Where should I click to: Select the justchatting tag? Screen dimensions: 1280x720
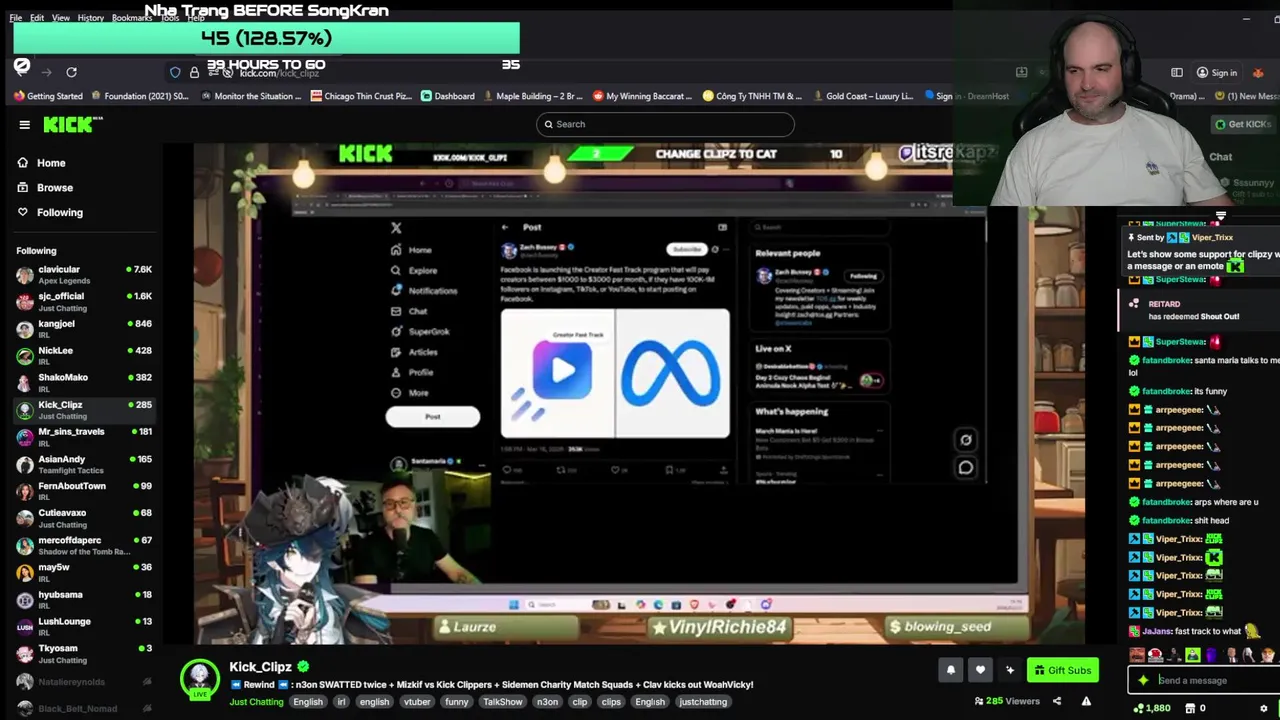(703, 702)
